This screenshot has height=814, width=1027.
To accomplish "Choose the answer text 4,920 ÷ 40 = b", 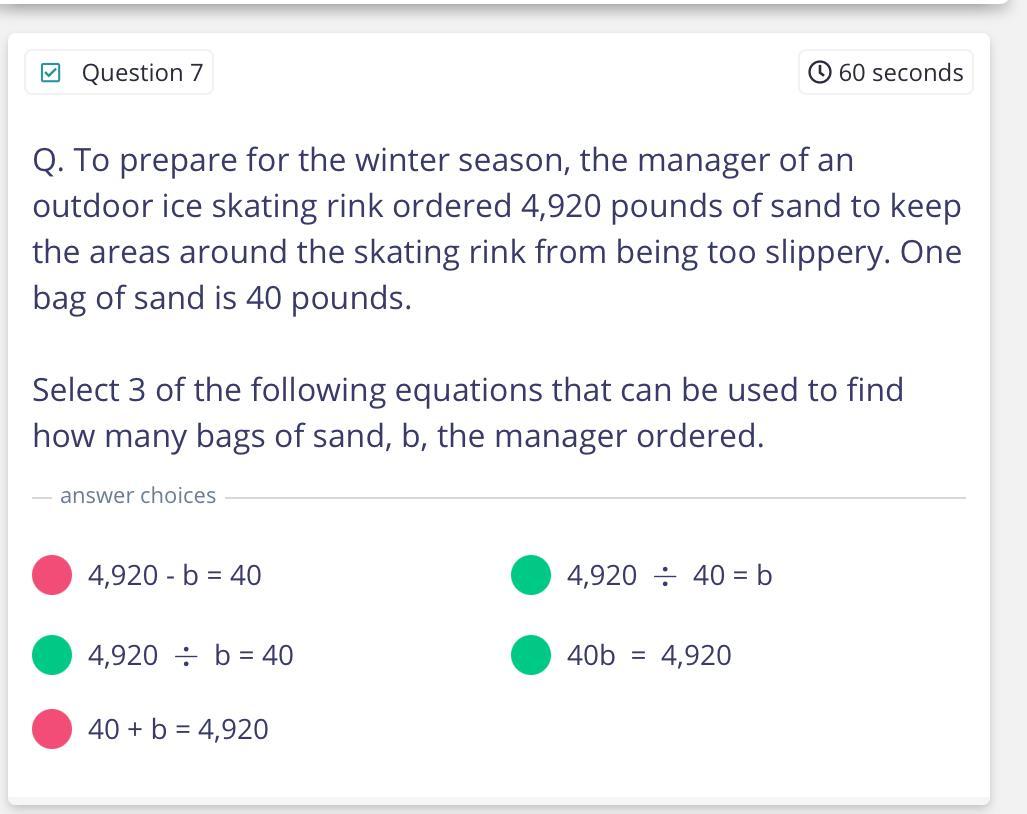I will pos(669,575).
